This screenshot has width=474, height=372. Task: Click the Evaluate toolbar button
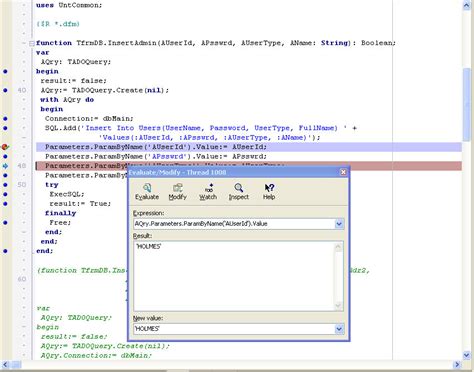[x=147, y=192]
